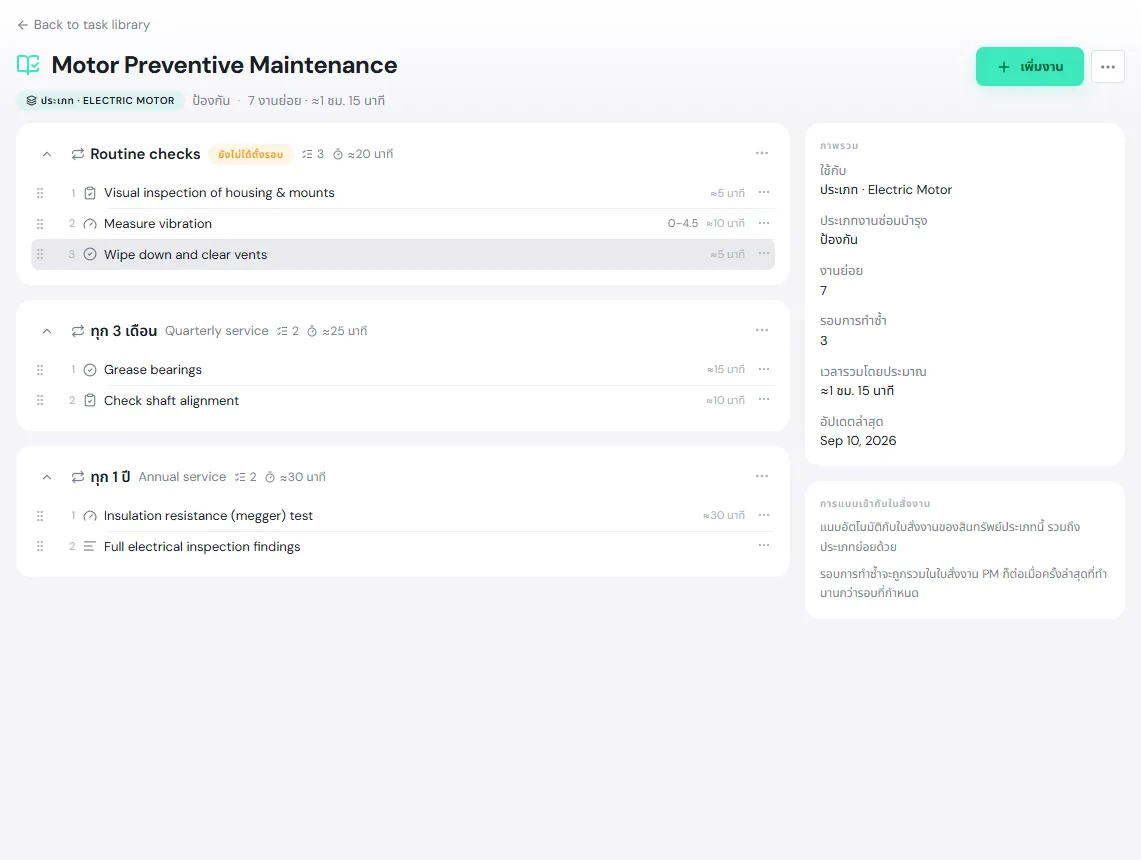Collapse the Routine checks section

click(x=47, y=154)
